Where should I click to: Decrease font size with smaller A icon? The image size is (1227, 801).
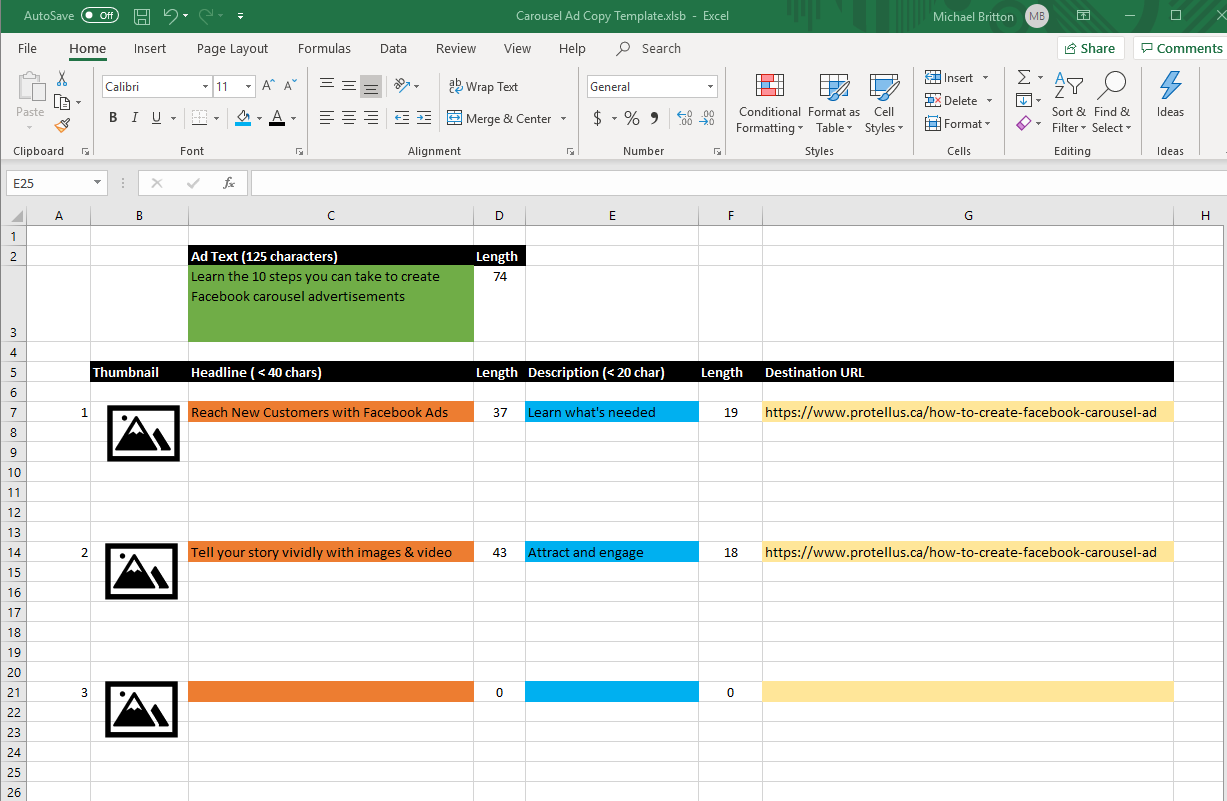click(290, 87)
